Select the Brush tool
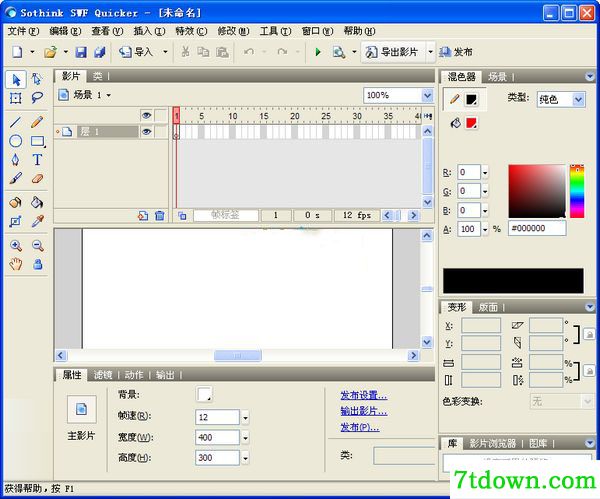The image size is (600, 499). point(16,179)
